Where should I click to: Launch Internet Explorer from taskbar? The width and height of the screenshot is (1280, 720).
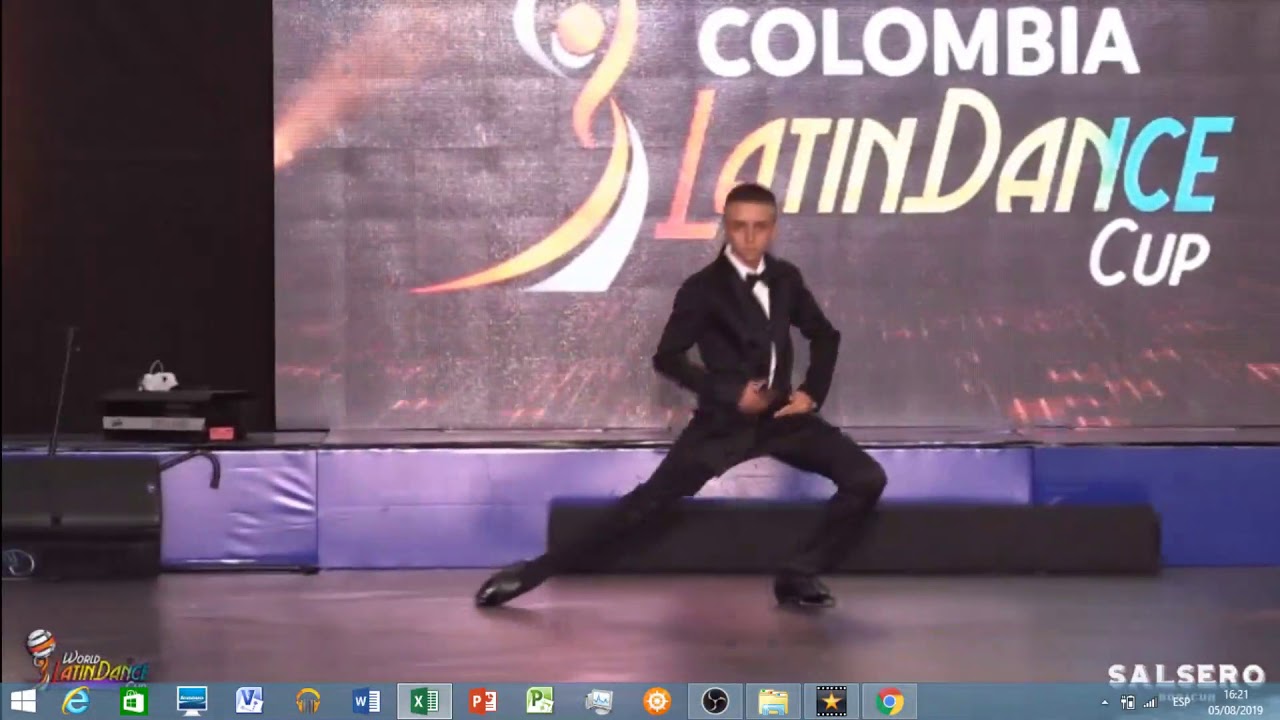click(76, 701)
